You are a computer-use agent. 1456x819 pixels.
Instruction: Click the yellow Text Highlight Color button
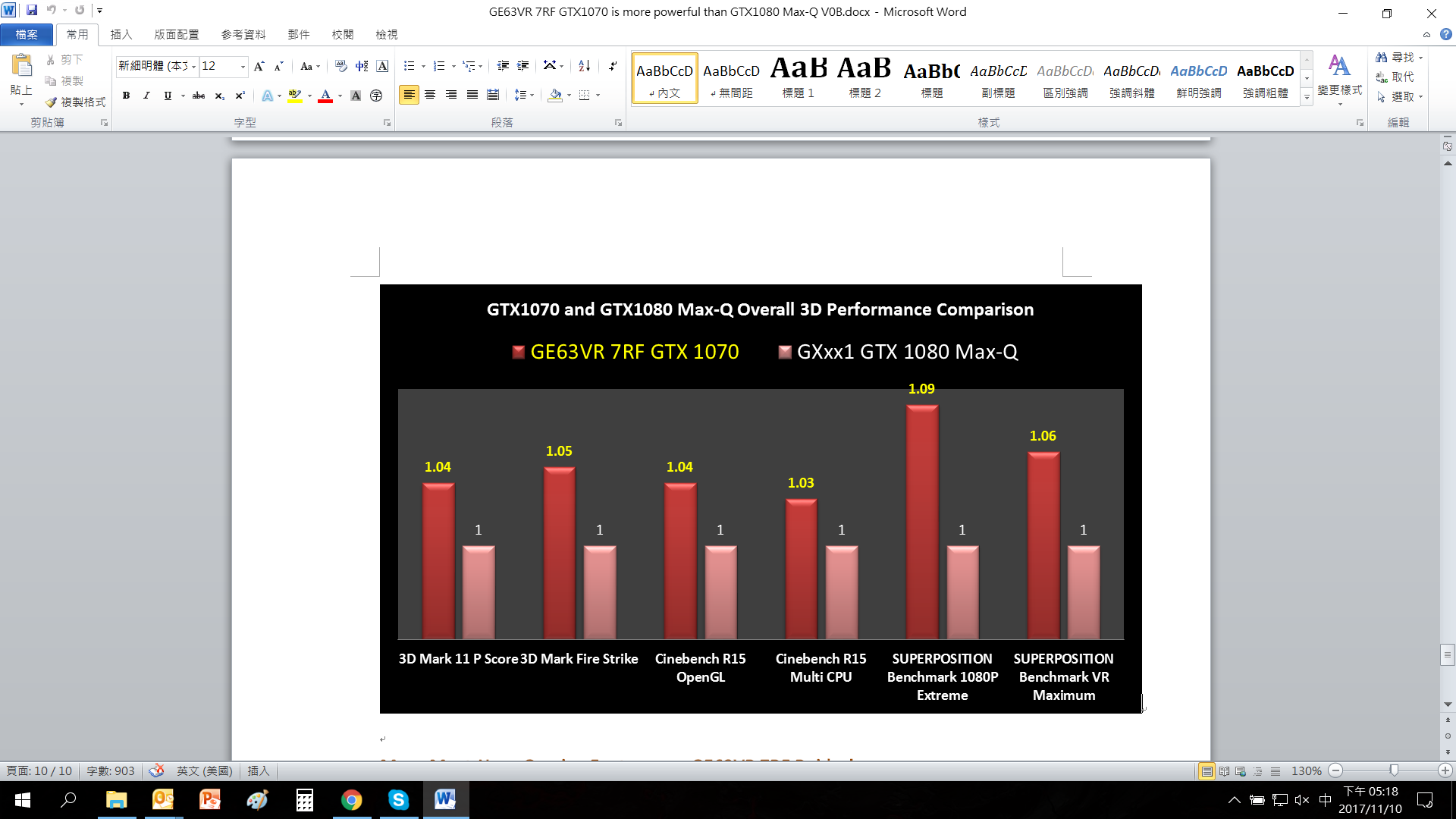point(295,96)
